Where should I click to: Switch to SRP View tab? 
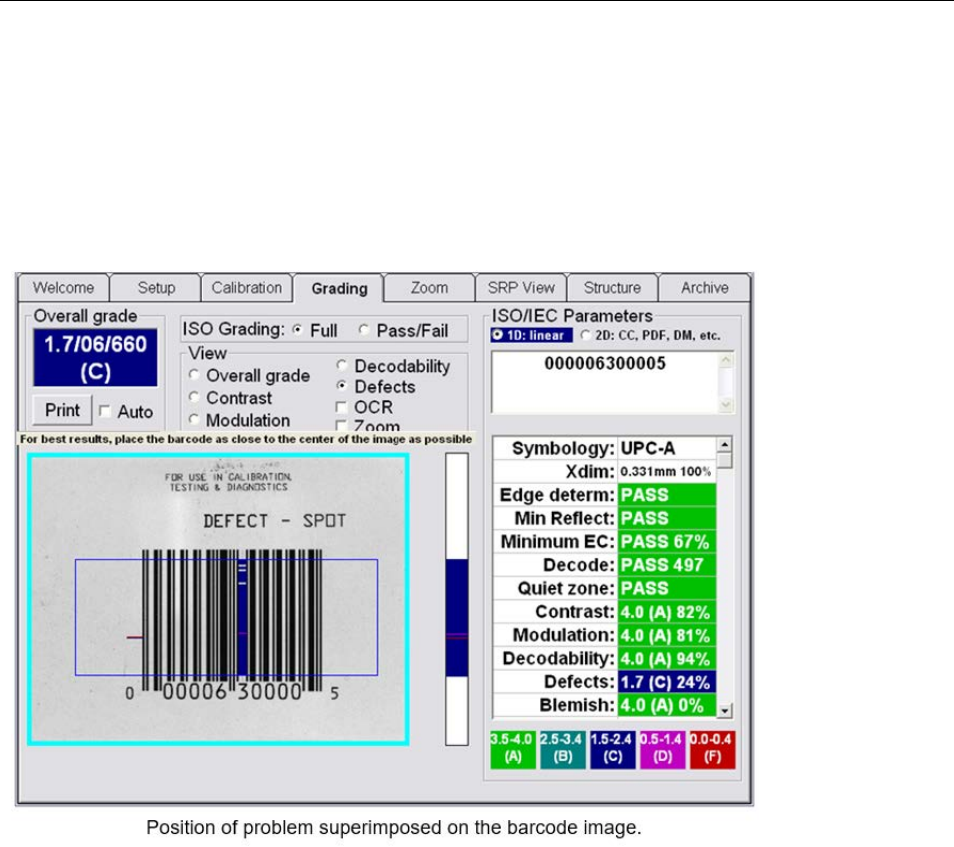click(521, 288)
